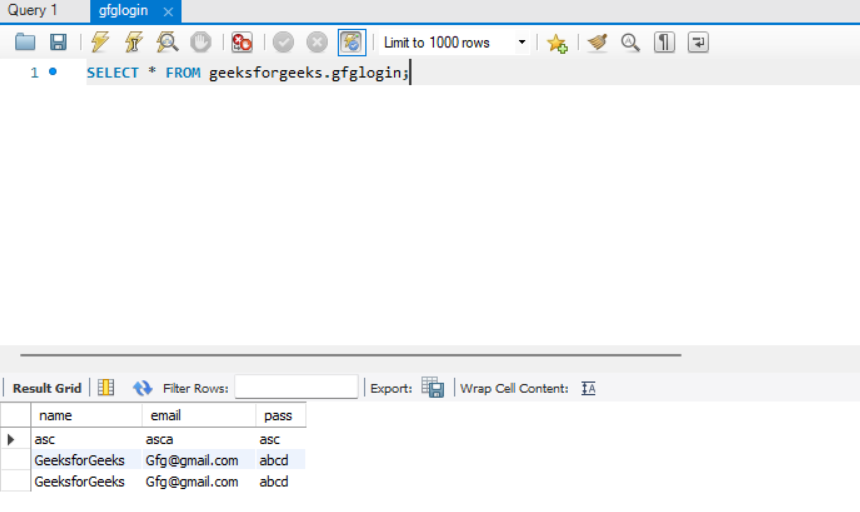Viewport: 860px width, 512px height.
Task: Toggle invisible characters with the pilcrow icon
Action: (664, 42)
